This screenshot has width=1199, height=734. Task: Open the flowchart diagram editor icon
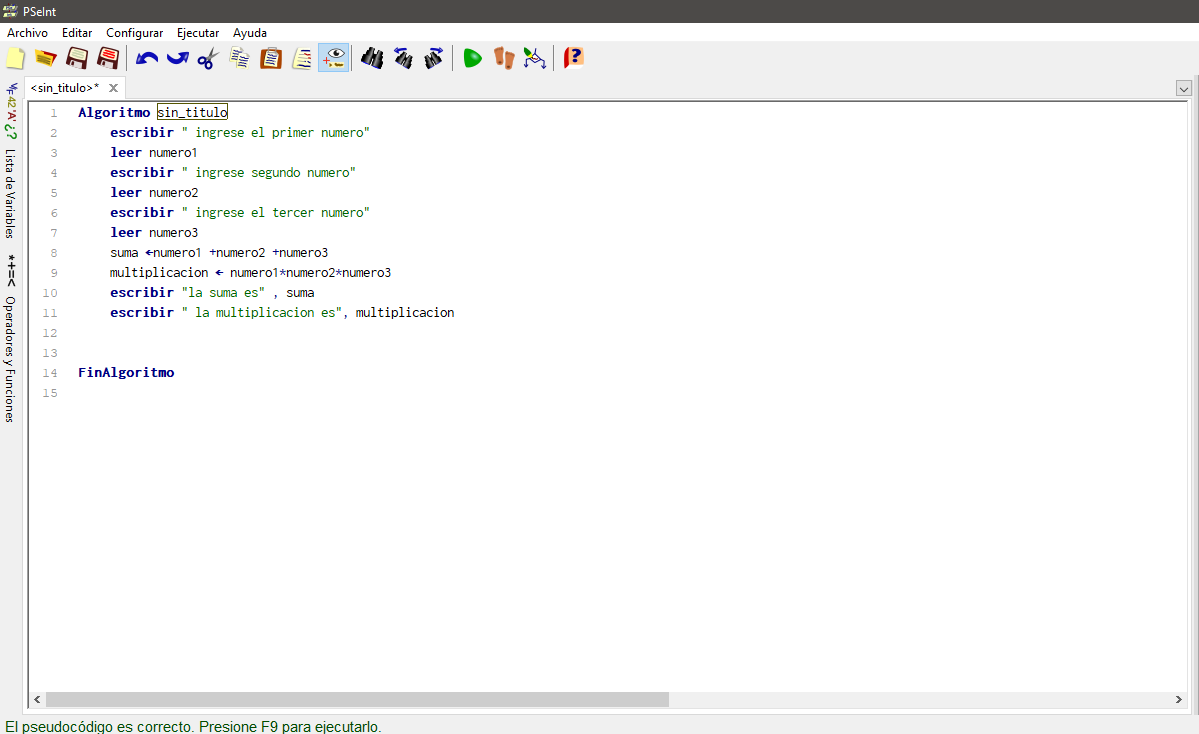[x=535, y=58]
